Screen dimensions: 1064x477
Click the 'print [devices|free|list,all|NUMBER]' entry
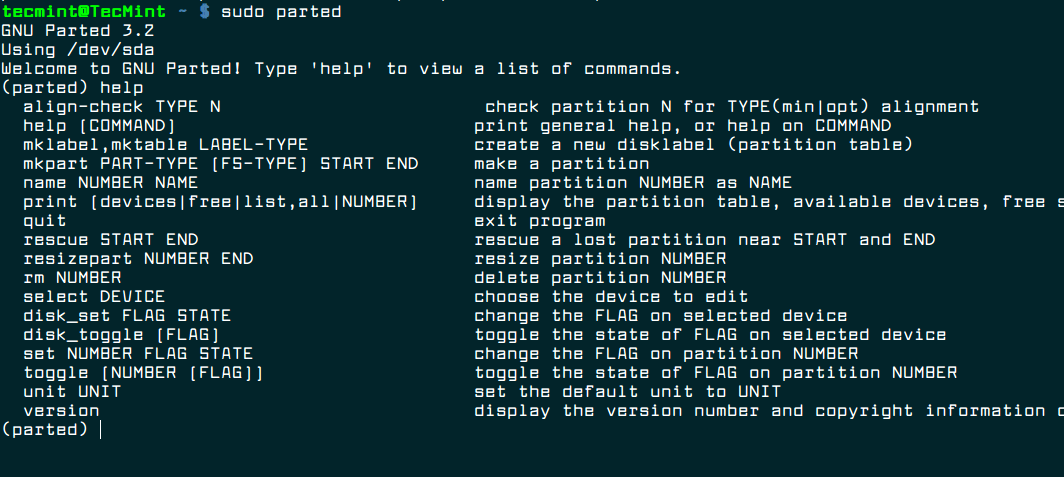tap(220, 202)
